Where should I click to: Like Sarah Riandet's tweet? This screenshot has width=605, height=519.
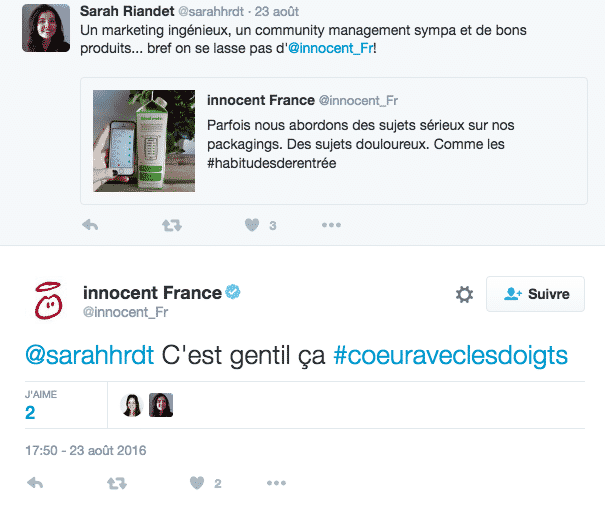pyautogui.click(x=252, y=225)
